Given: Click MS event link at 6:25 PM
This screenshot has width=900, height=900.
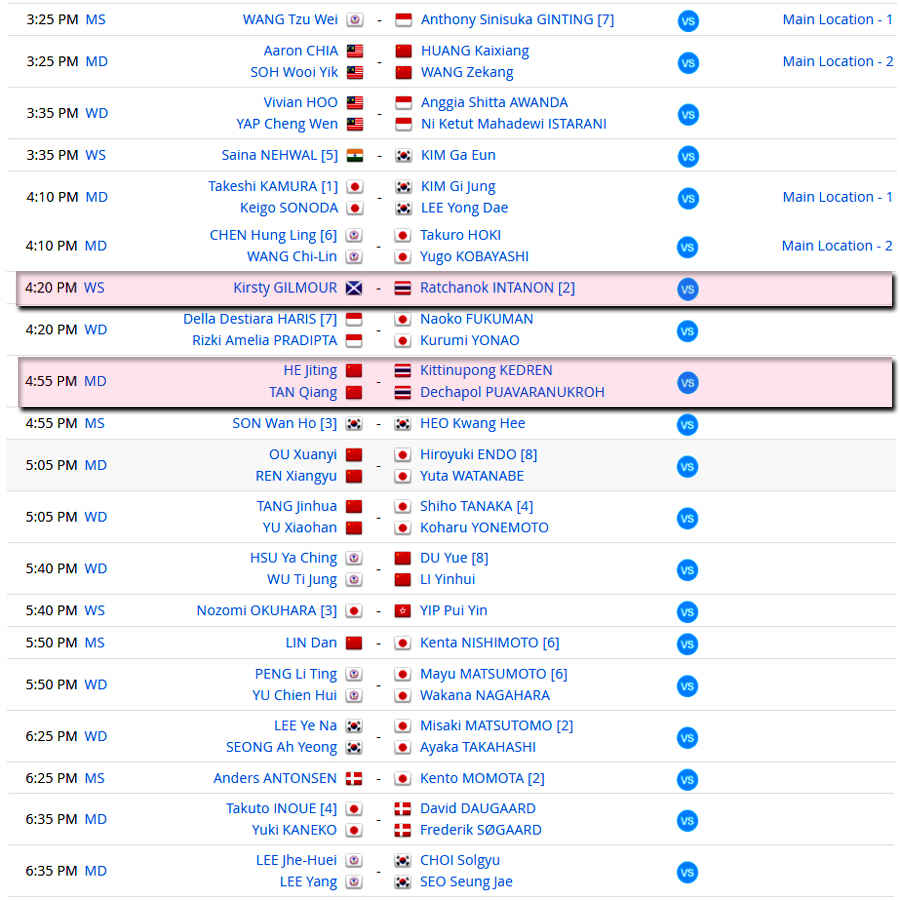Looking at the screenshot, I should (x=95, y=778).
